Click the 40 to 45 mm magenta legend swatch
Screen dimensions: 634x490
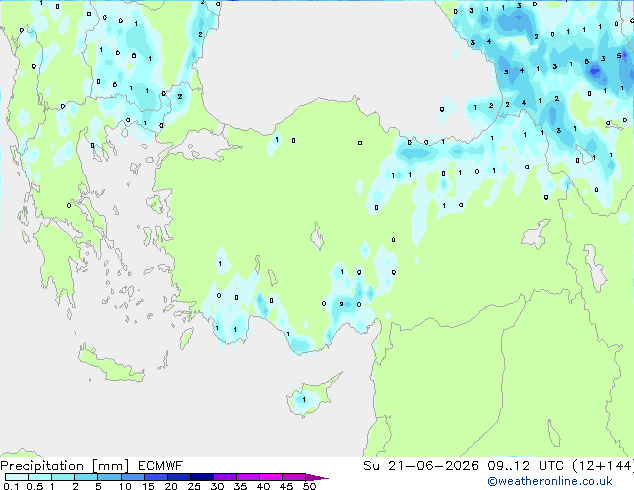pos(271,477)
